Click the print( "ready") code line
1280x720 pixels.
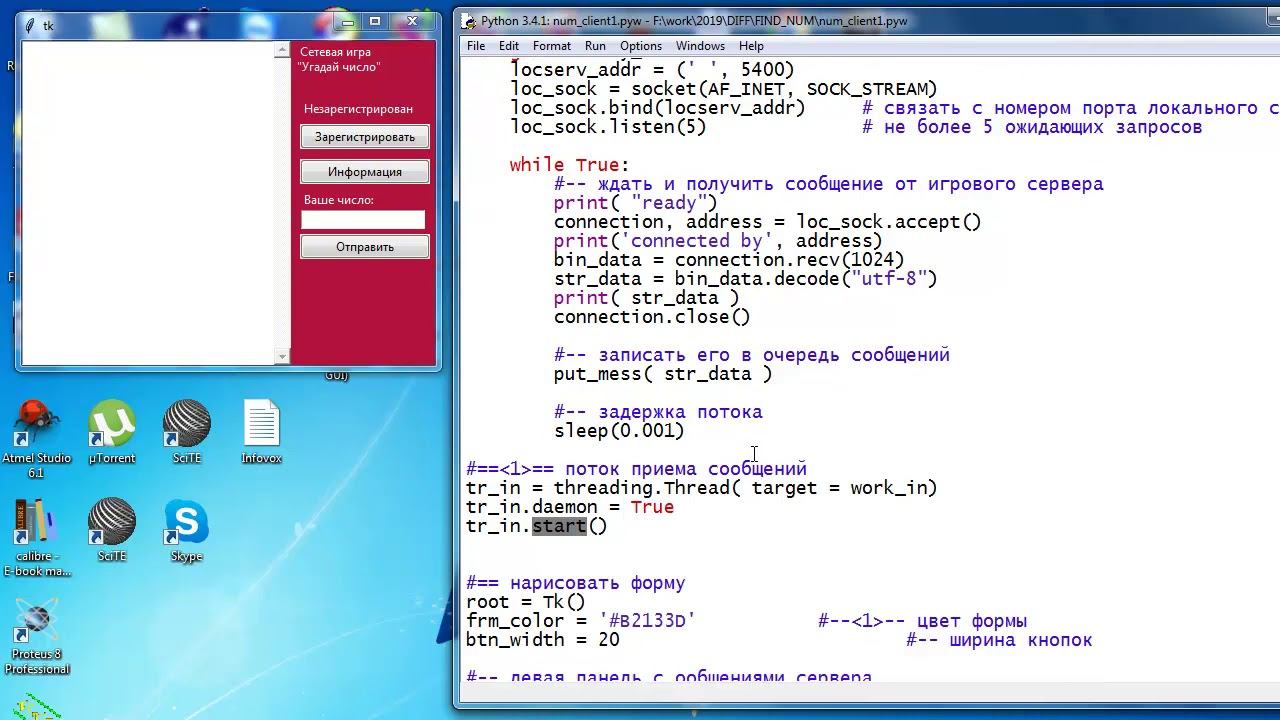click(636, 203)
